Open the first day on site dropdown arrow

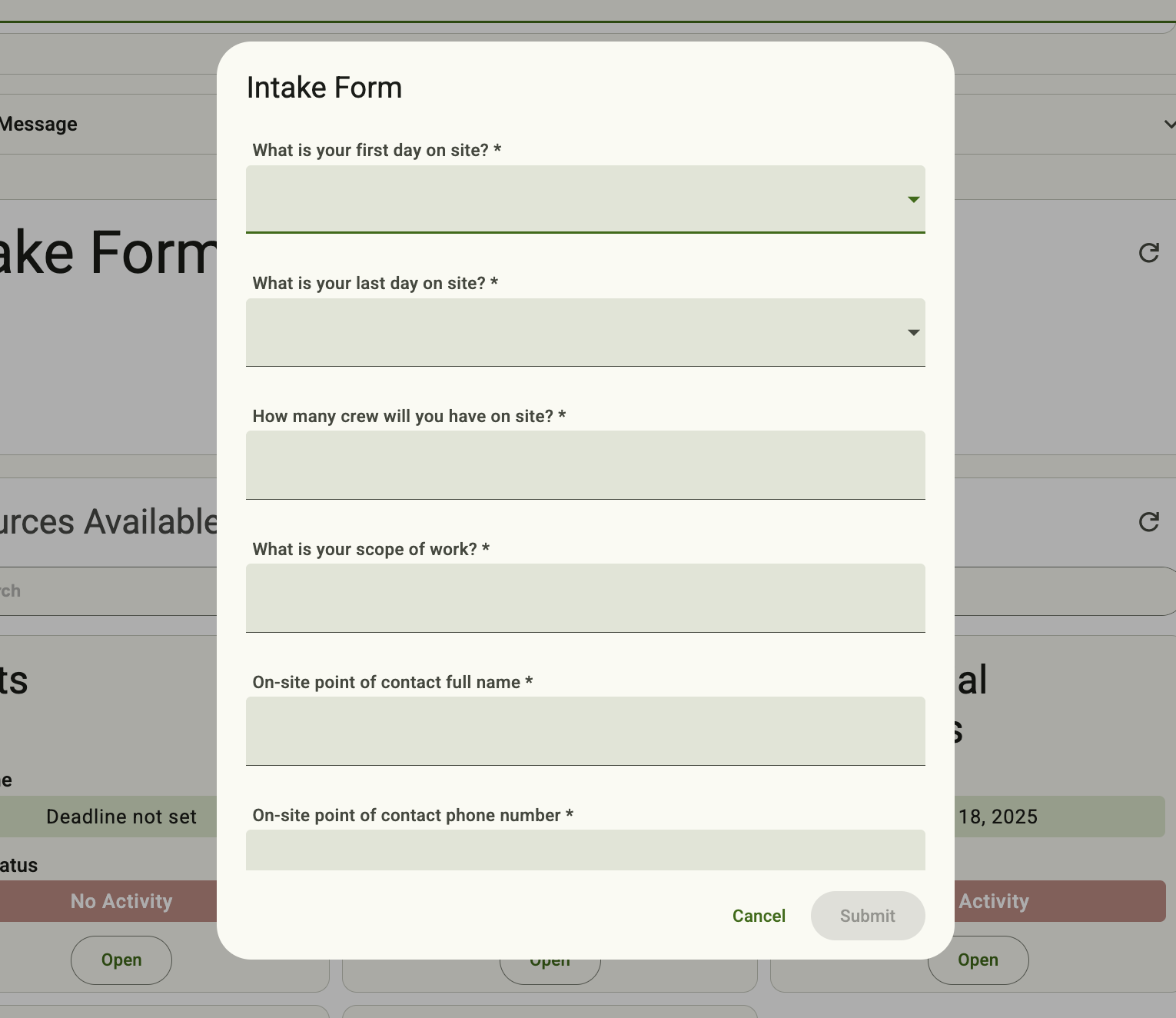point(913,199)
